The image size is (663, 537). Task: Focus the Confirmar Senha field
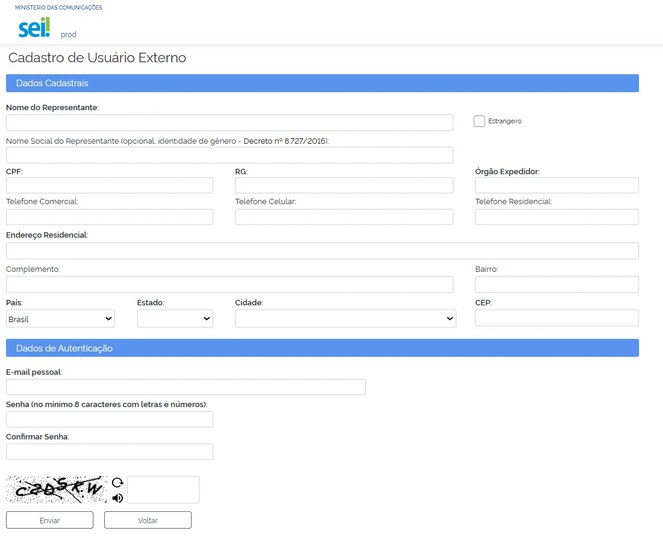click(109, 452)
